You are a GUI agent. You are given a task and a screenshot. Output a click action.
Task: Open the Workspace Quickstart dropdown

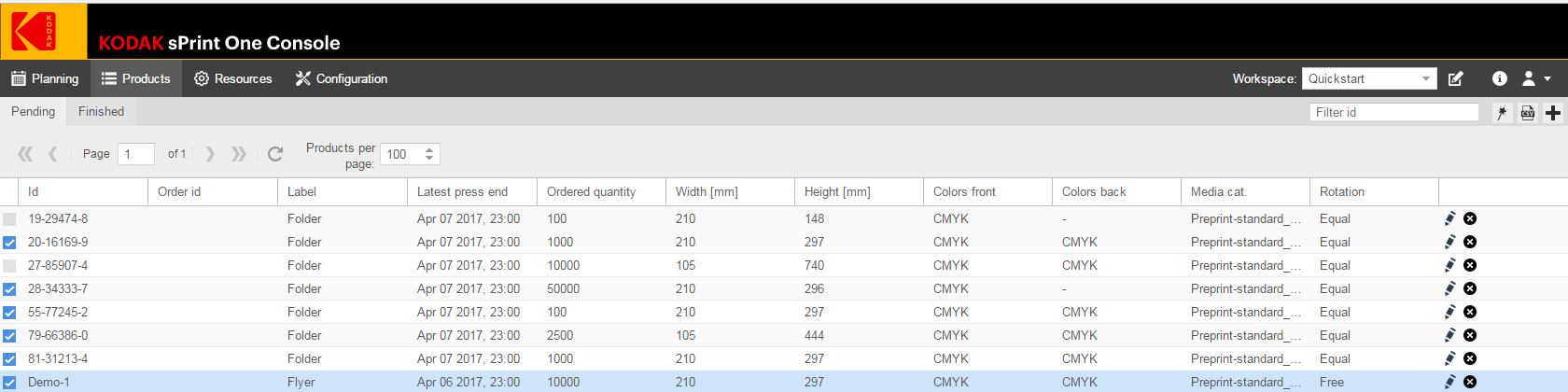[x=1369, y=78]
